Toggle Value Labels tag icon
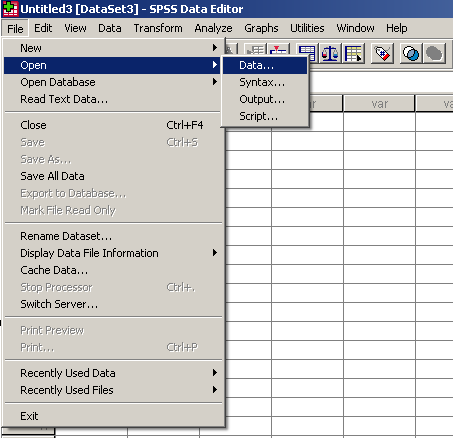453x438 pixels. point(382,53)
